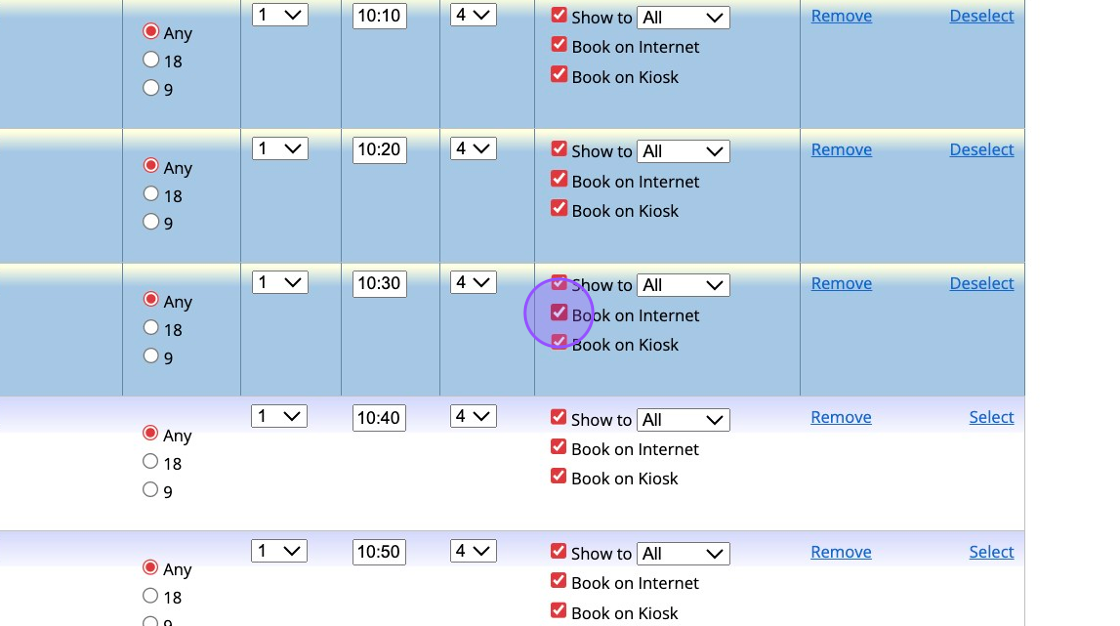Select 18 radio in 10:30 row
The image size is (1120, 626).
click(151, 327)
